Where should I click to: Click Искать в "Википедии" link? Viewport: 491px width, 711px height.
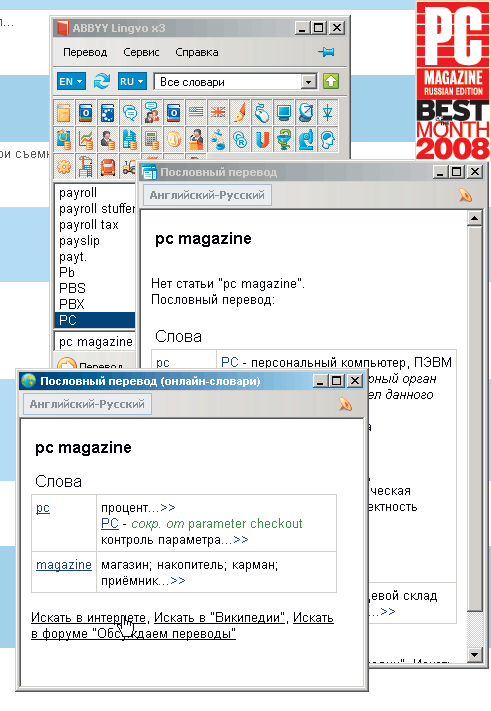tap(220, 618)
